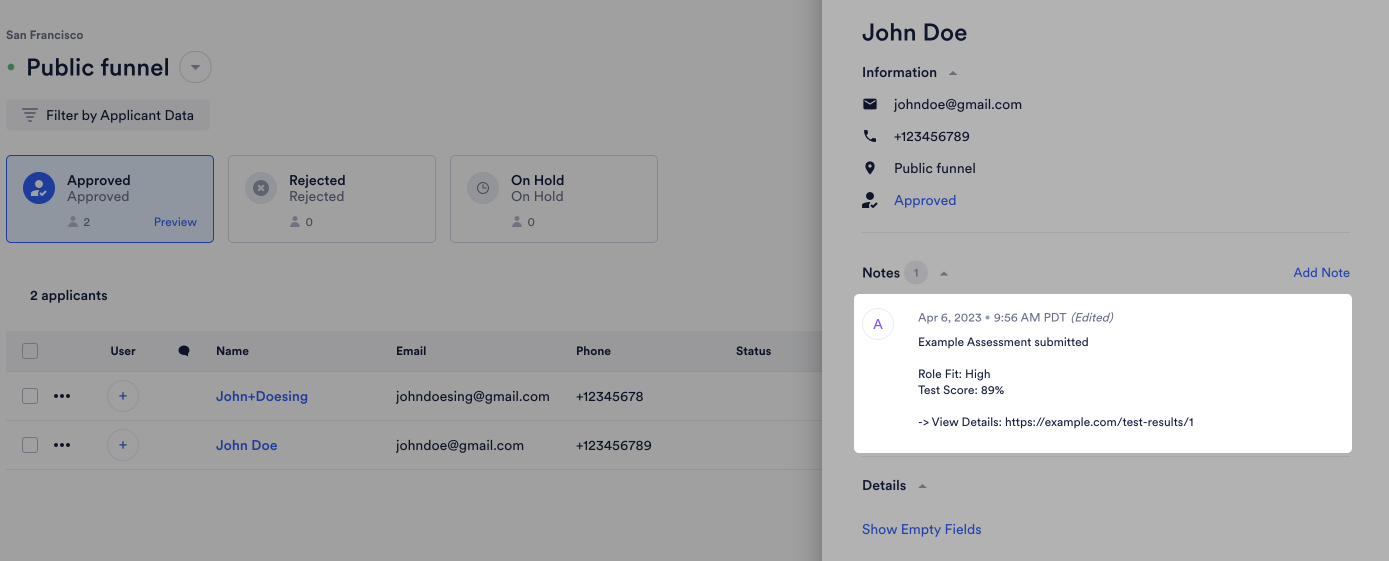Assign user with plus icon for John Doe
The height and width of the screenshot is (561, 1389).
[123, 445]
